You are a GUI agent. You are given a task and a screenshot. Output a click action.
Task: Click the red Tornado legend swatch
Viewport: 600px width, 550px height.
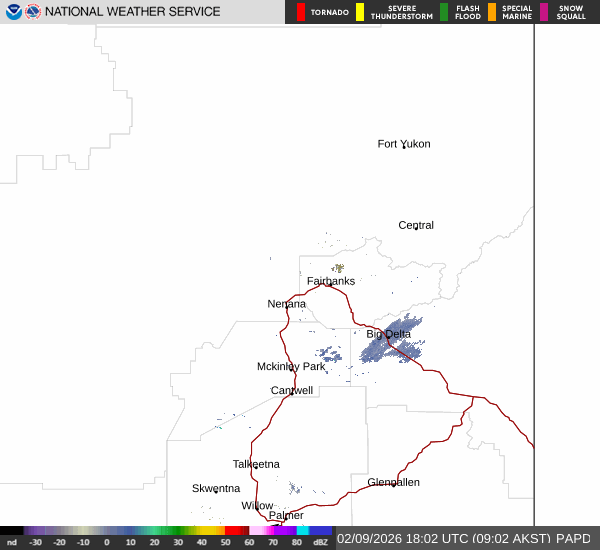pos(301,12)
